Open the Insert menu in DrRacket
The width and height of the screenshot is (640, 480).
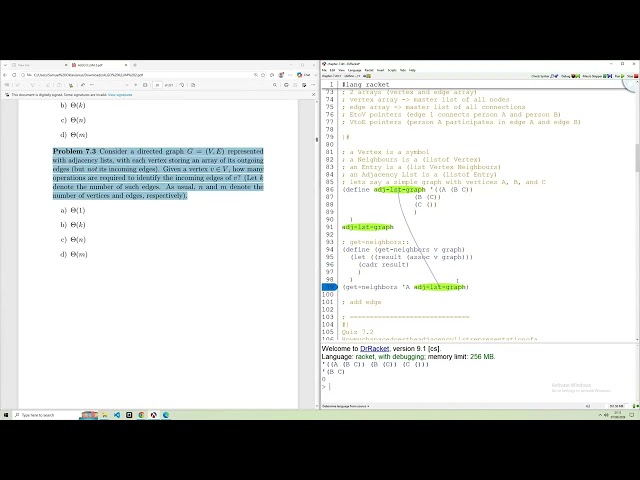[380, 70]
